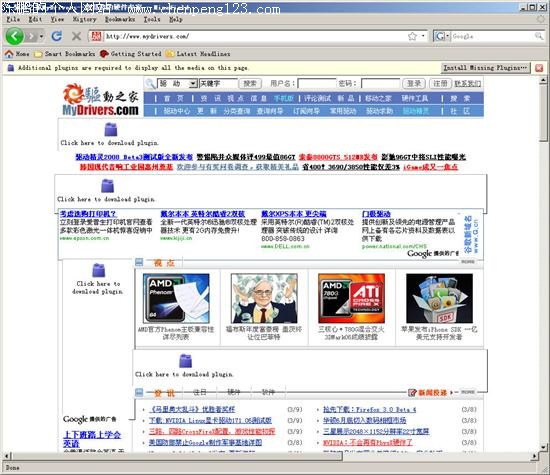The width and height of the screenshot is (550, 475).
Task: Click the plugin placeholder icon above Google ads
Action: coord(107,186)
